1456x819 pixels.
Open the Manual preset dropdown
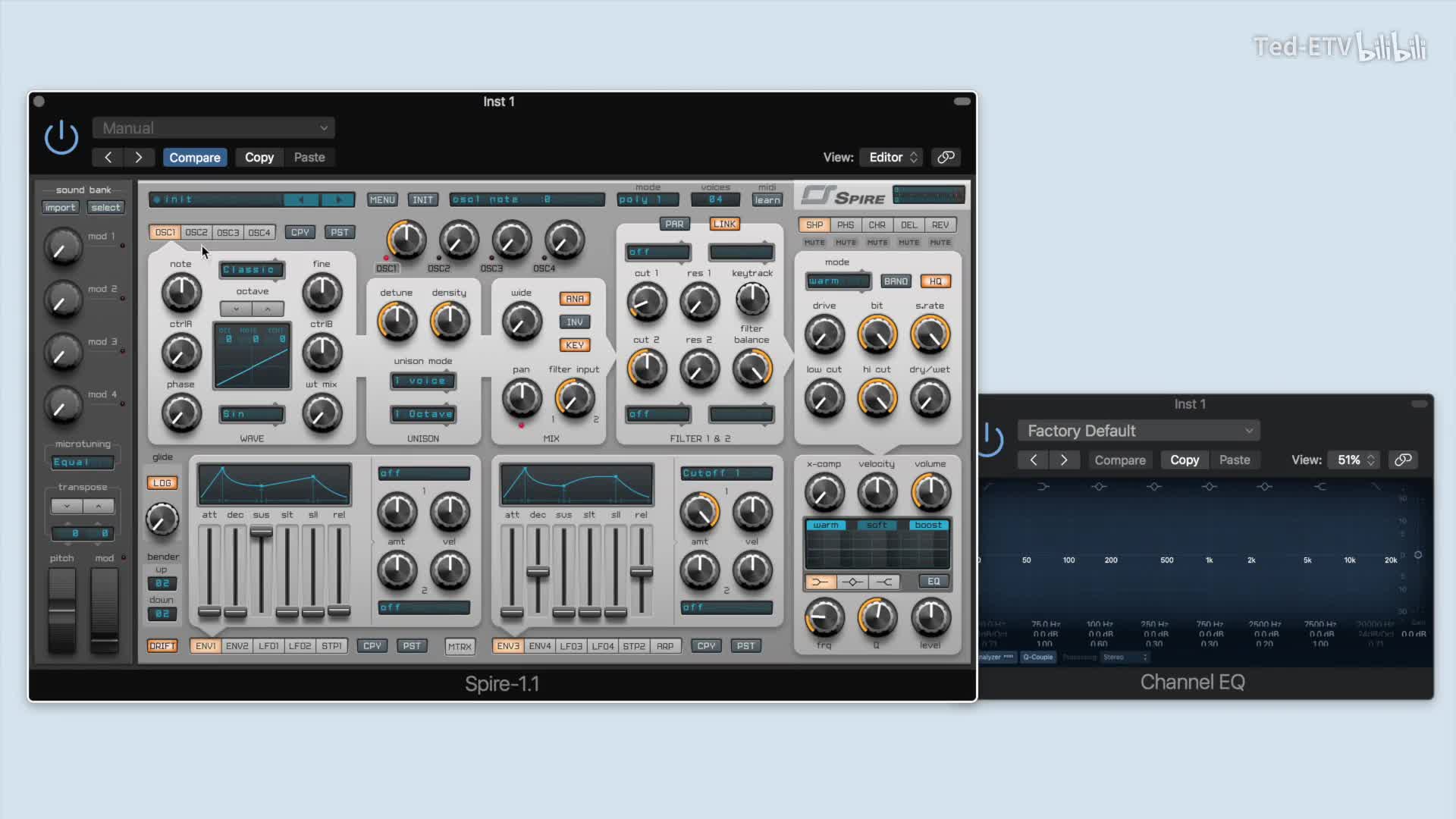(214, 128)
